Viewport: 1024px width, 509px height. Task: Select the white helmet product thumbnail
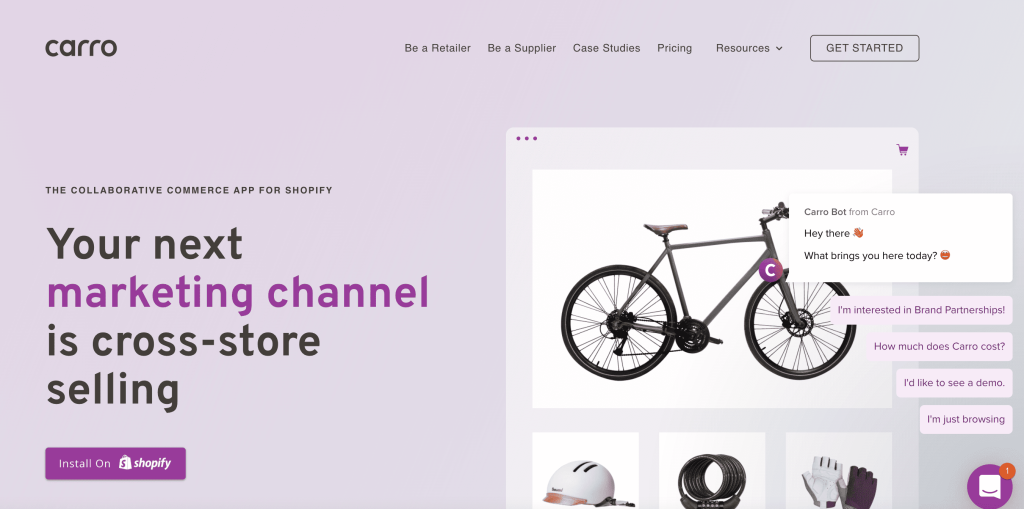tap(585, 470)
